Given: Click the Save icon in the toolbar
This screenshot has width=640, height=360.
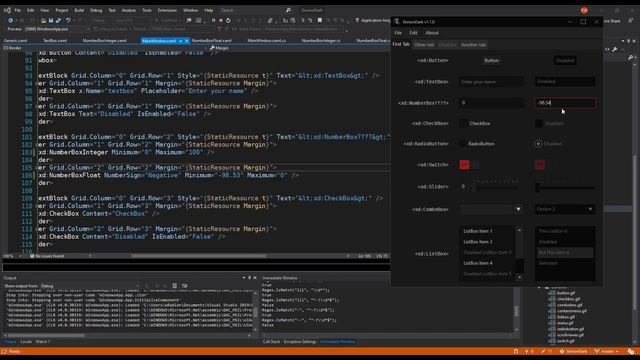Looking at the screenshot, I should pos(51,20).
